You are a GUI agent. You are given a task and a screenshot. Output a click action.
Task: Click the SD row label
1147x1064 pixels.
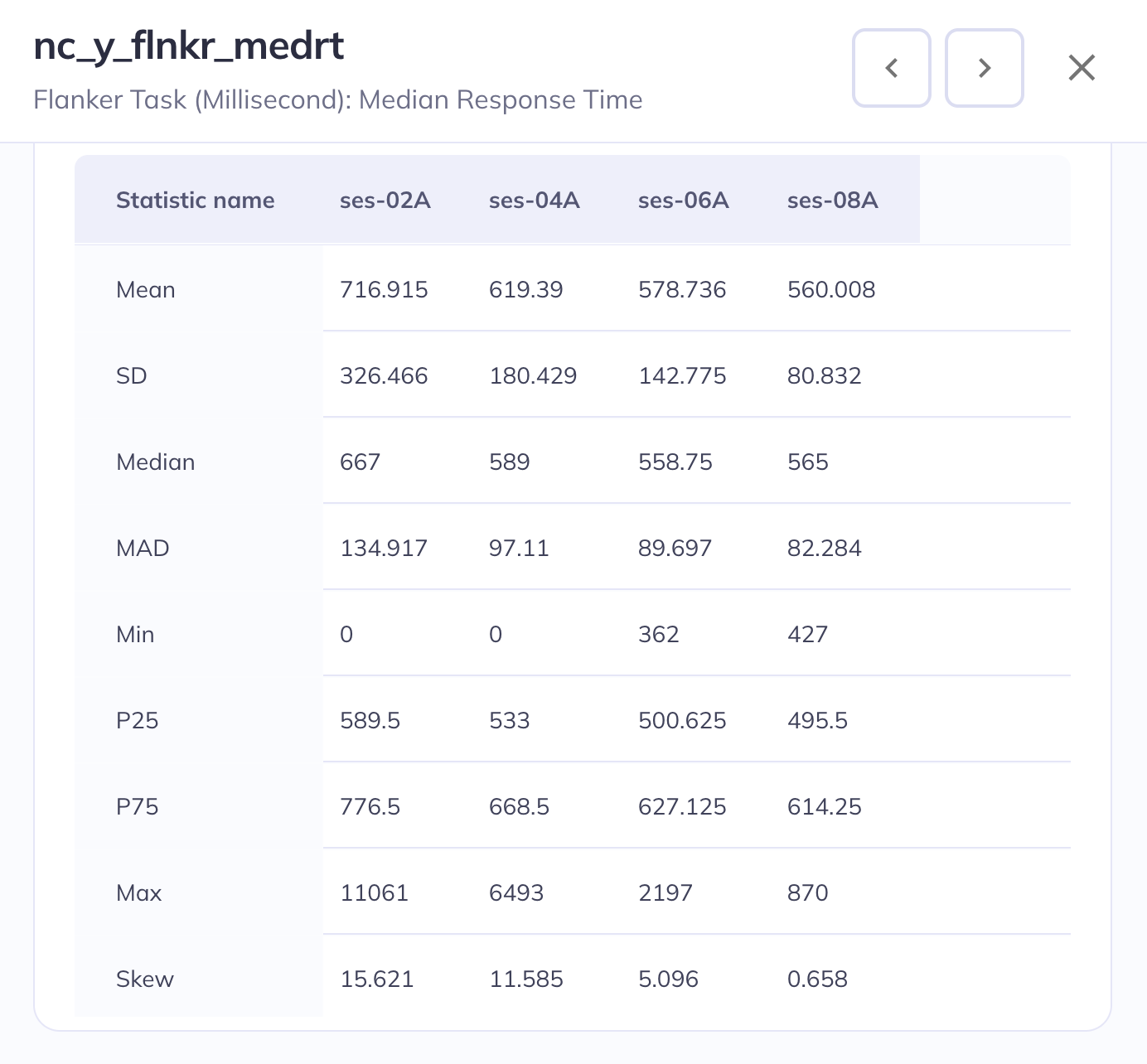132,375
